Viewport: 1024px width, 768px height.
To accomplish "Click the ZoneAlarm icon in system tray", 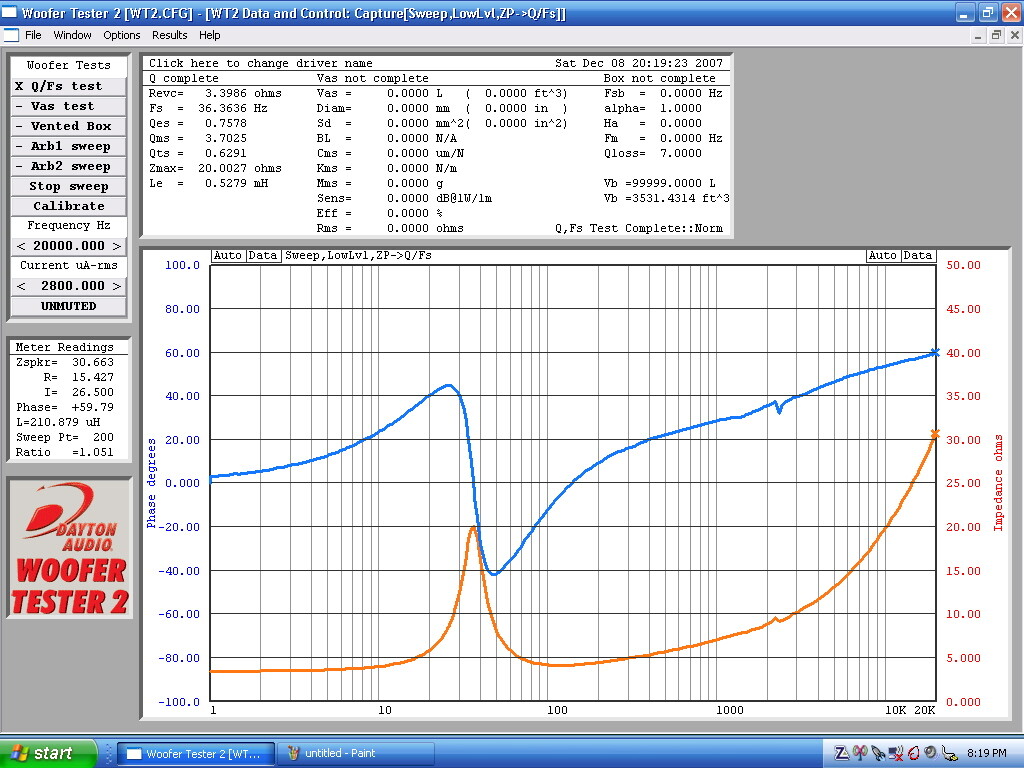I will 842,753.
